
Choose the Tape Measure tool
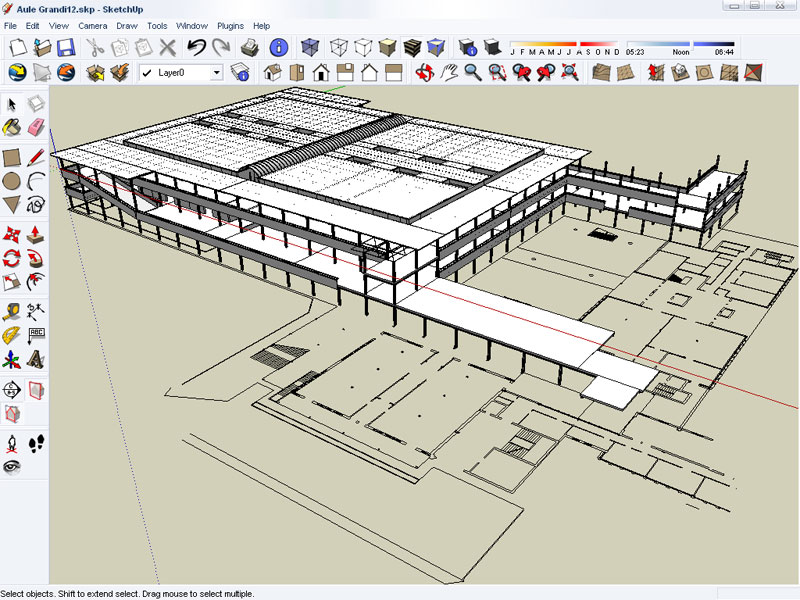pyautogui.click(x=12, y=311)
